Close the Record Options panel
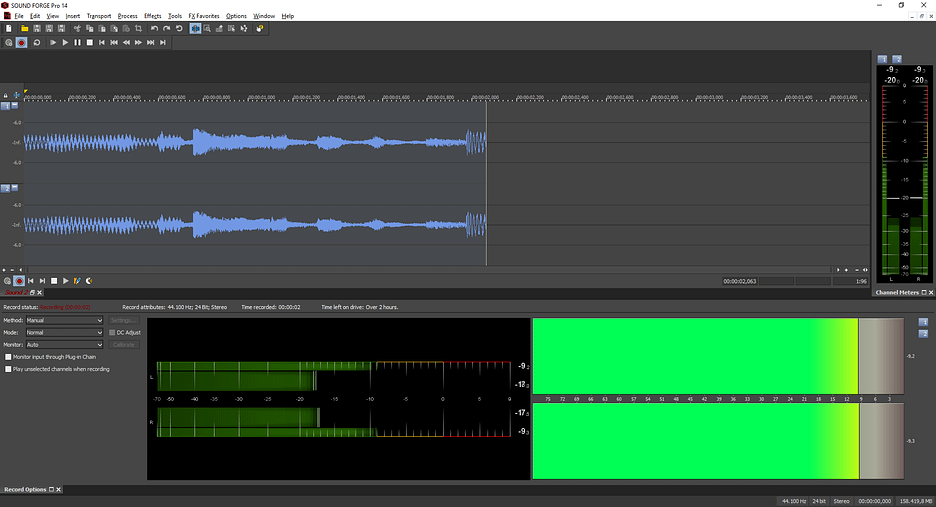The width and height of the screenshot is (936, 507). [59, 489]
